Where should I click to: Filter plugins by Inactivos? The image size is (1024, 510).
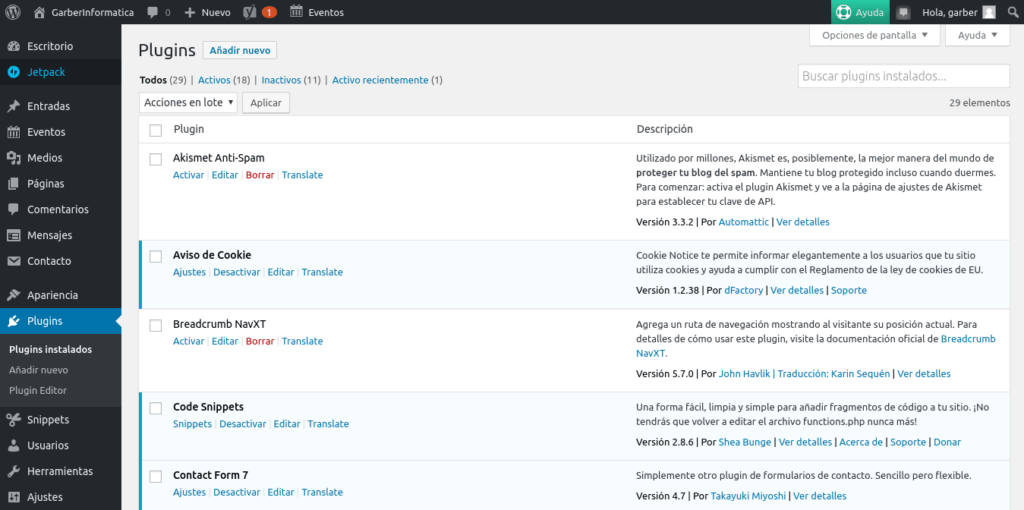(x=281, y=80)
